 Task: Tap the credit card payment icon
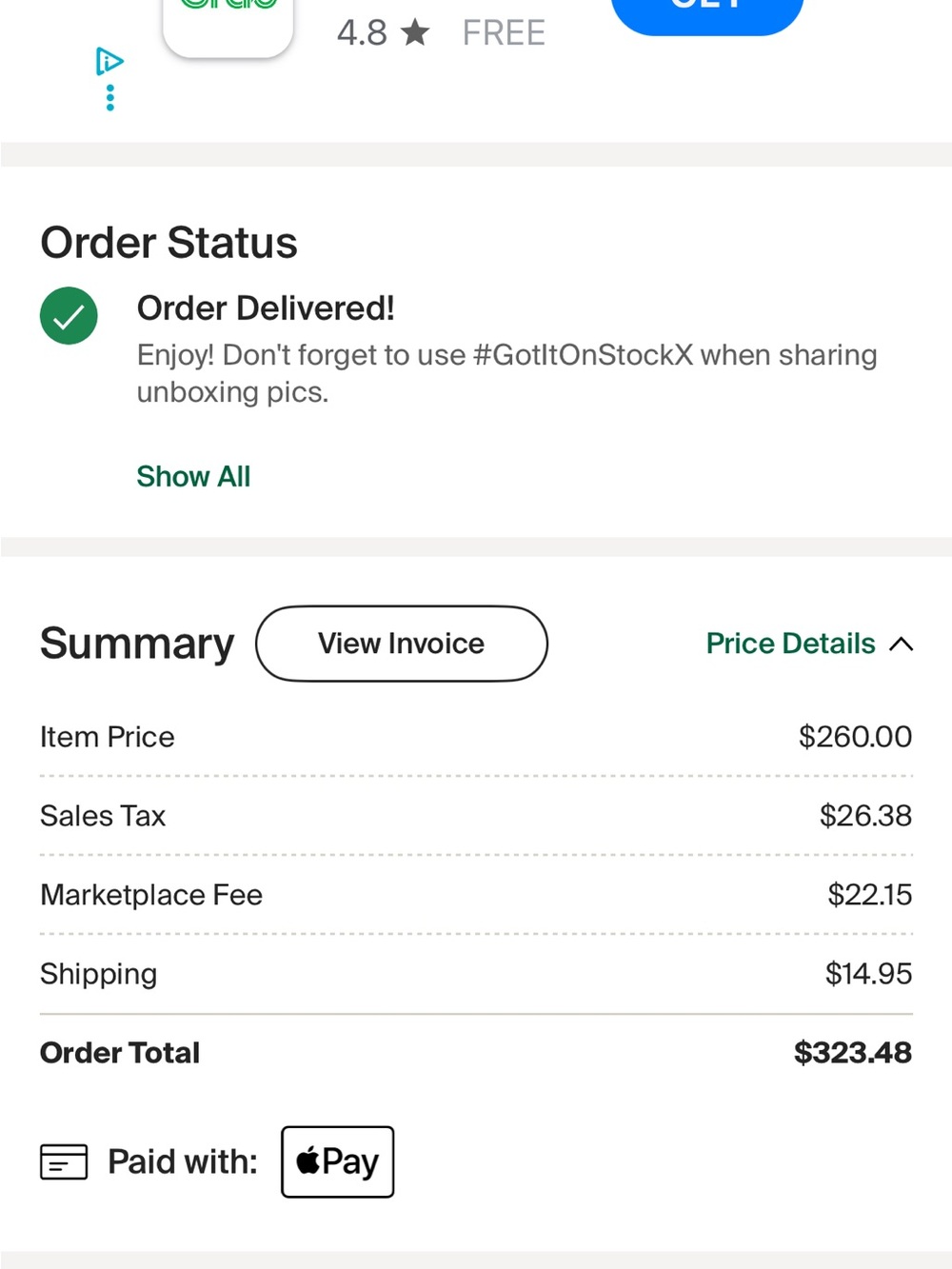[x=64, y=1161]
